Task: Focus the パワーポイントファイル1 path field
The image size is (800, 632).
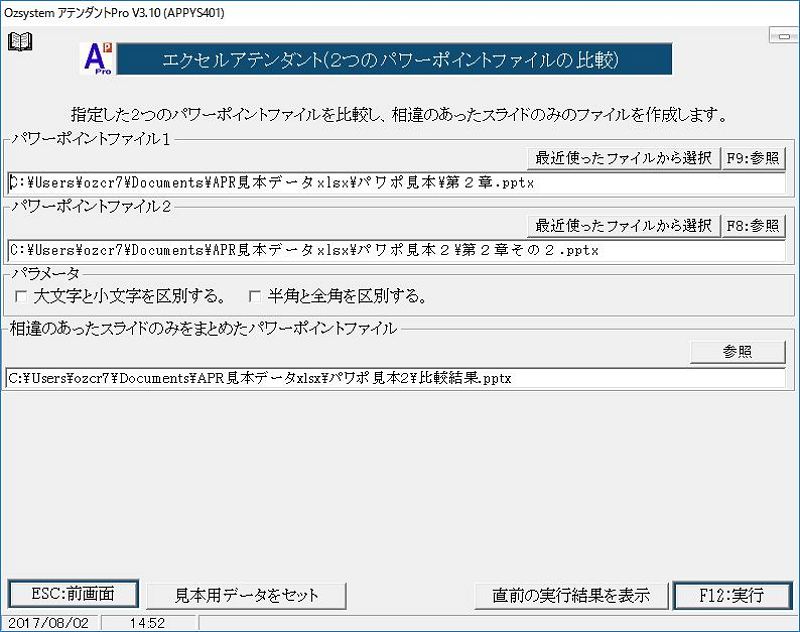Action: click(x=395, y=184)
